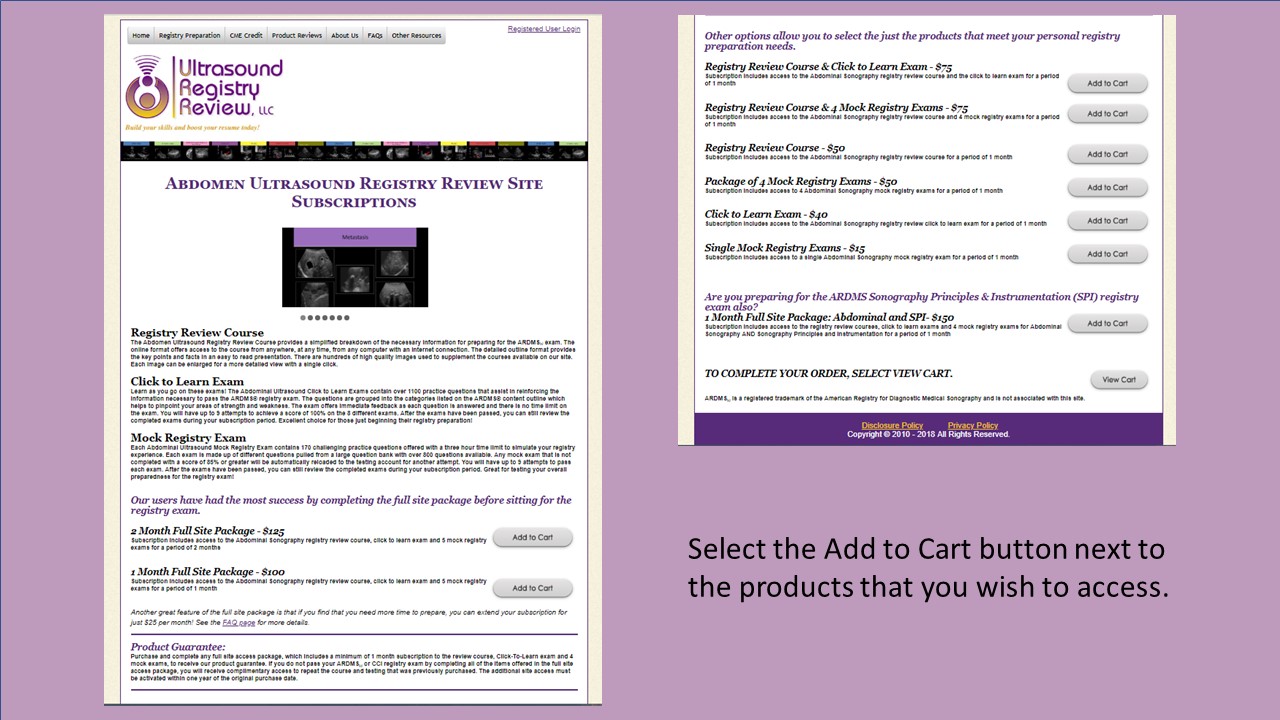This screenshot has width=1280, height=720.
Task: Open the Privacy Policy link
Action: tap(973, 426)
